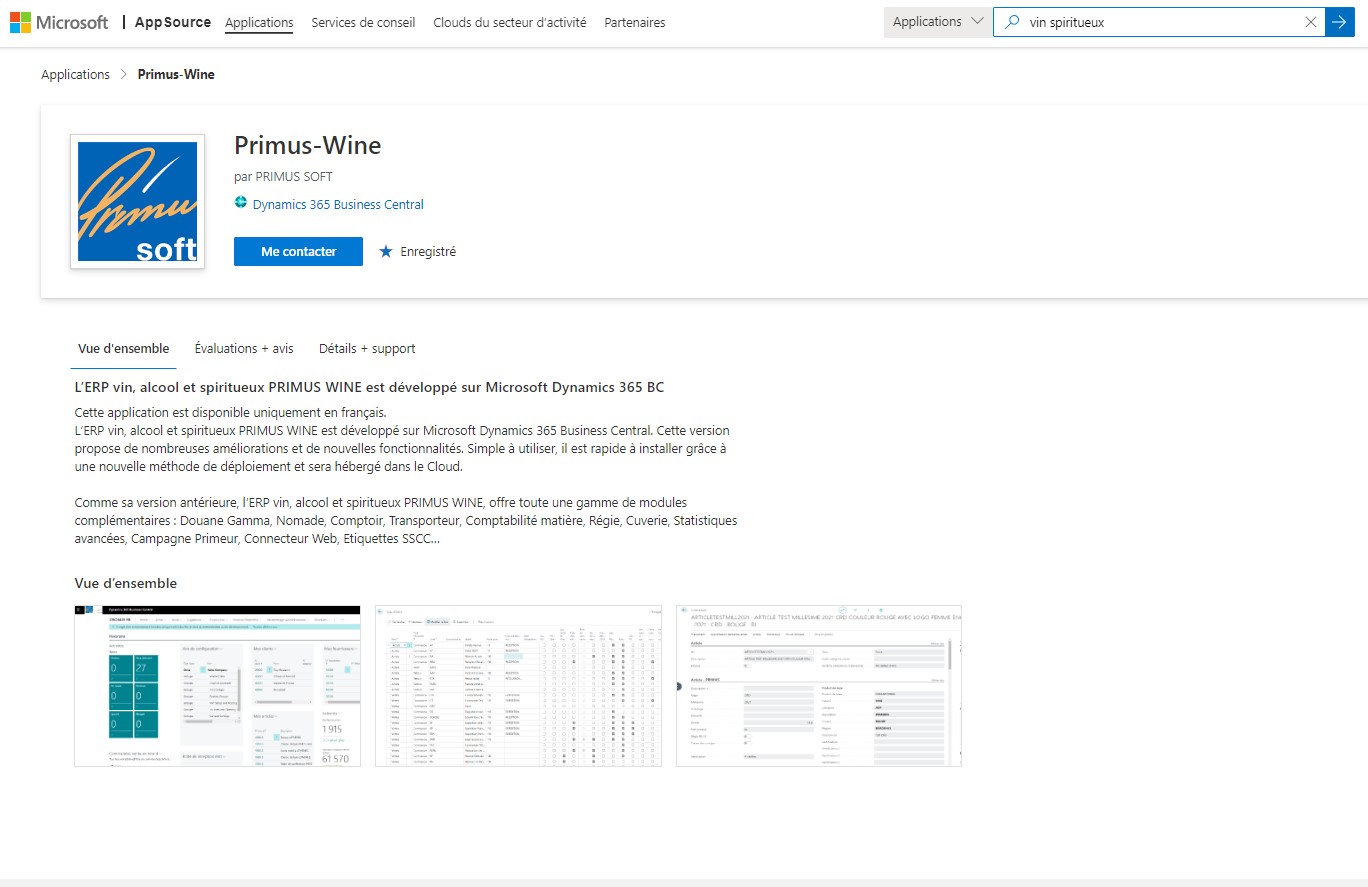Open the second table grid screenshot thumbnail
The height and width of the screenshot is (887, 1368).
pyautogui.click(x=518, y=686)
